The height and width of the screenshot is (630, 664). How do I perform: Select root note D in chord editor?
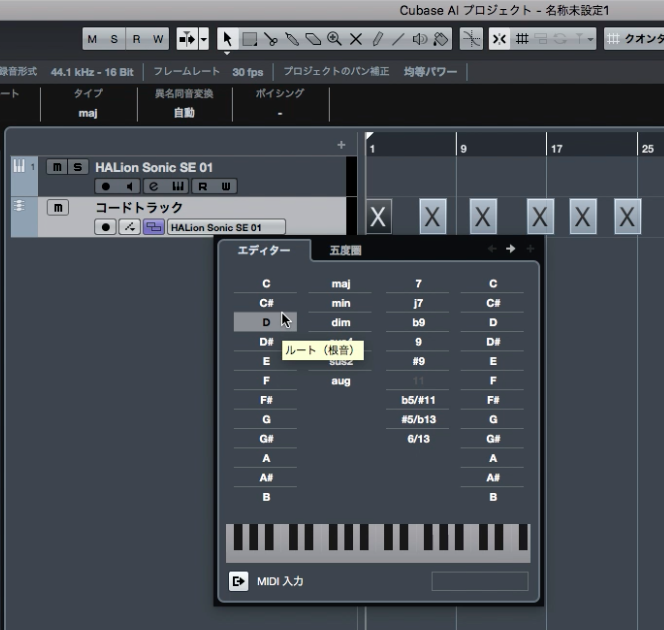click(266, 322)
